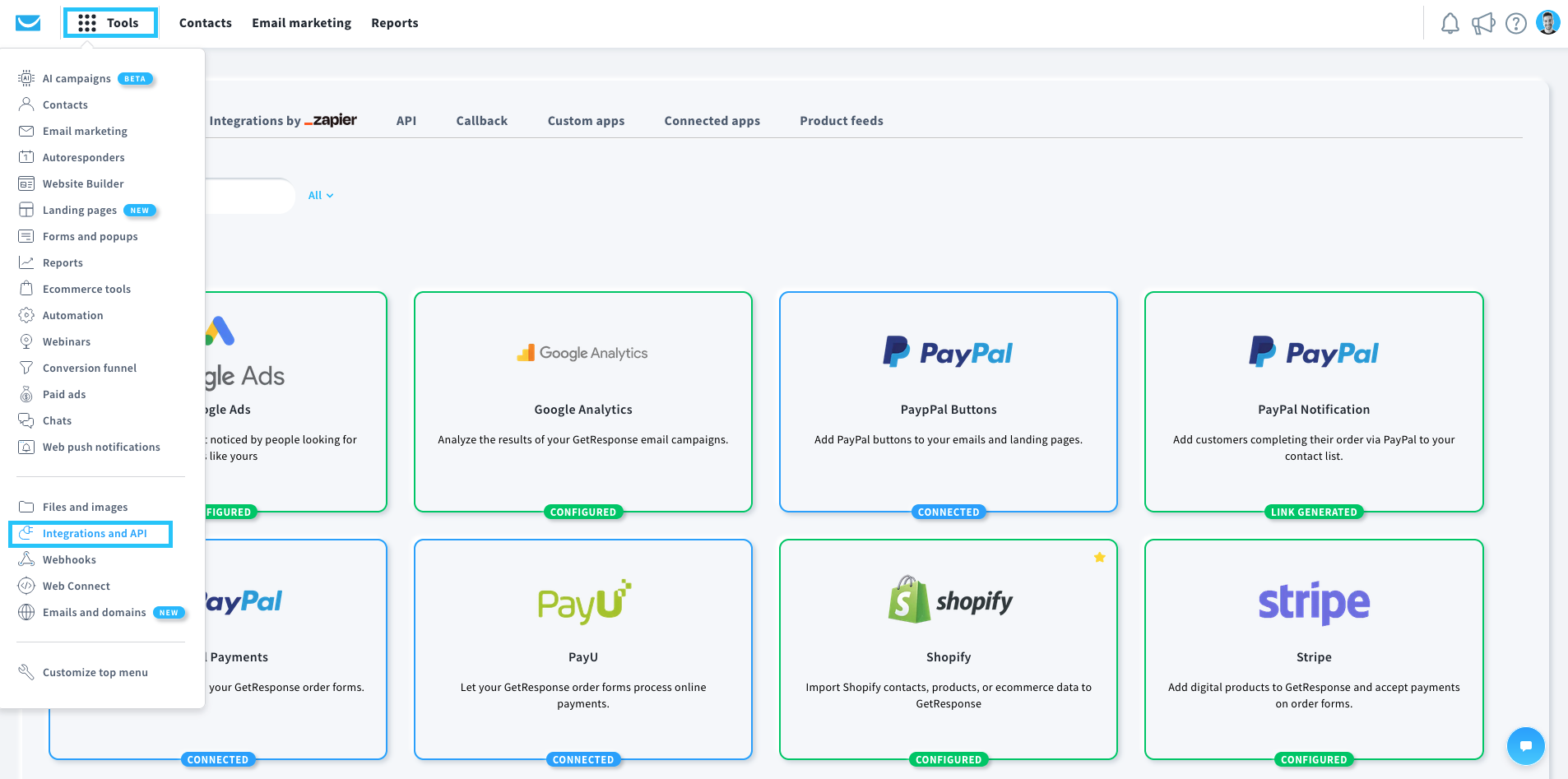Select Customize top menu option
This screenshot has height=779, width=1568.
click(95, 672)
